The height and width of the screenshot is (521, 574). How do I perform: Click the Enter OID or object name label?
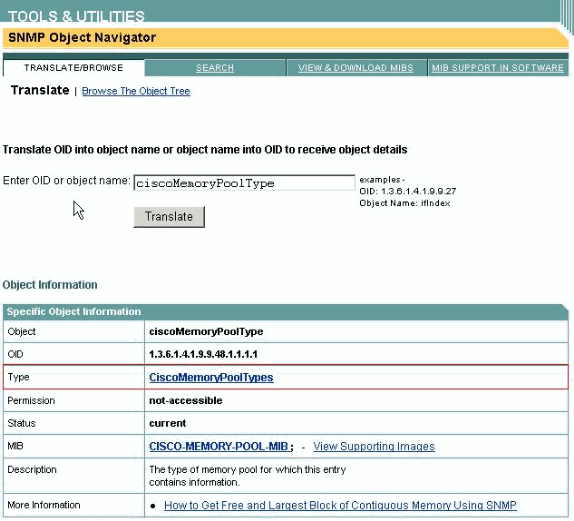pyautogui.click(x=66, y=181)
